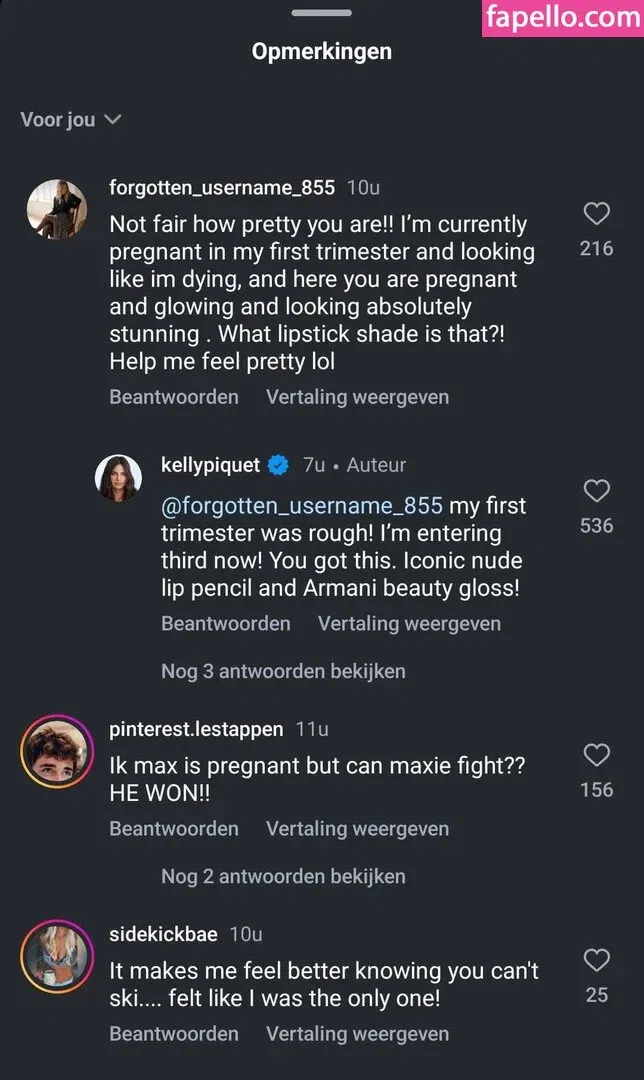Show translation of kellypiquet's reply
The width and height of the screenshot is (644, 1080).
click(x=409, y=623)
